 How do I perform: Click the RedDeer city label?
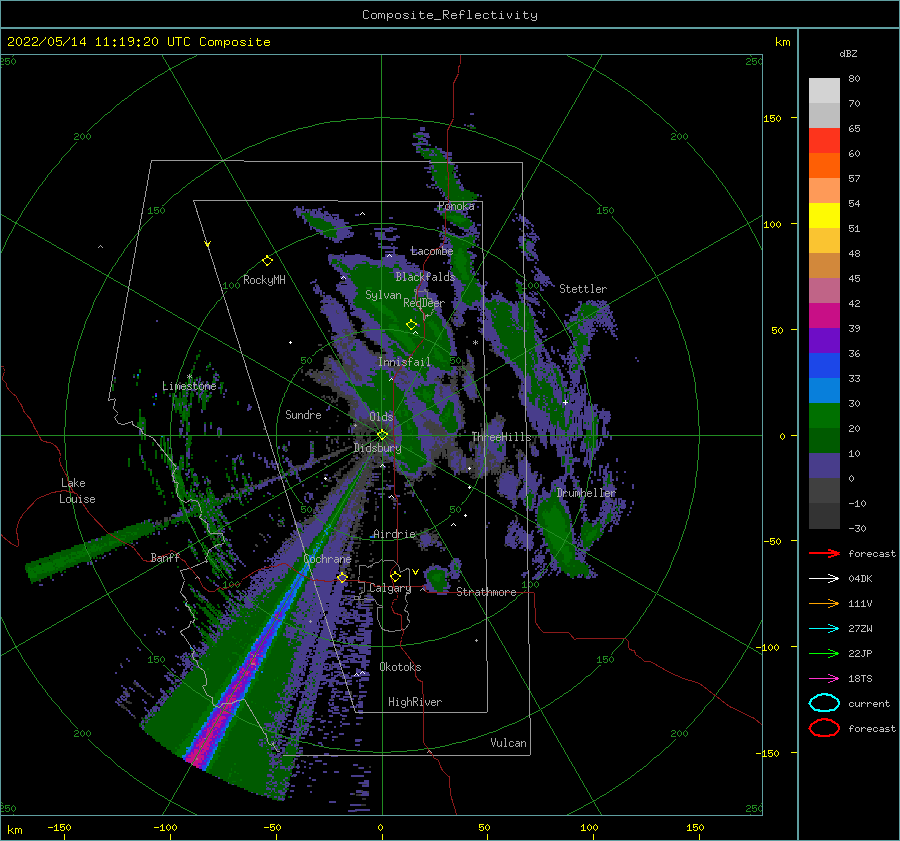click(x=424, y=303)
